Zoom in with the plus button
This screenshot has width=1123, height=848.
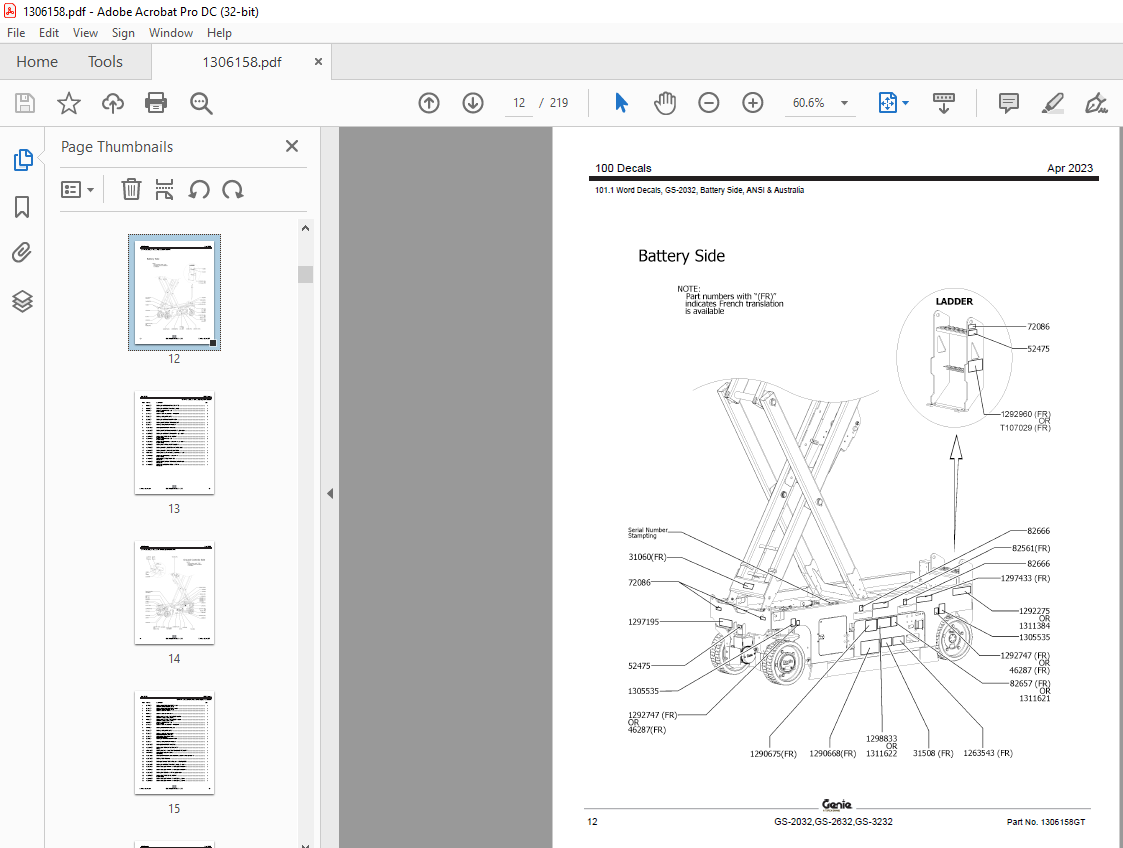[753, 103]
